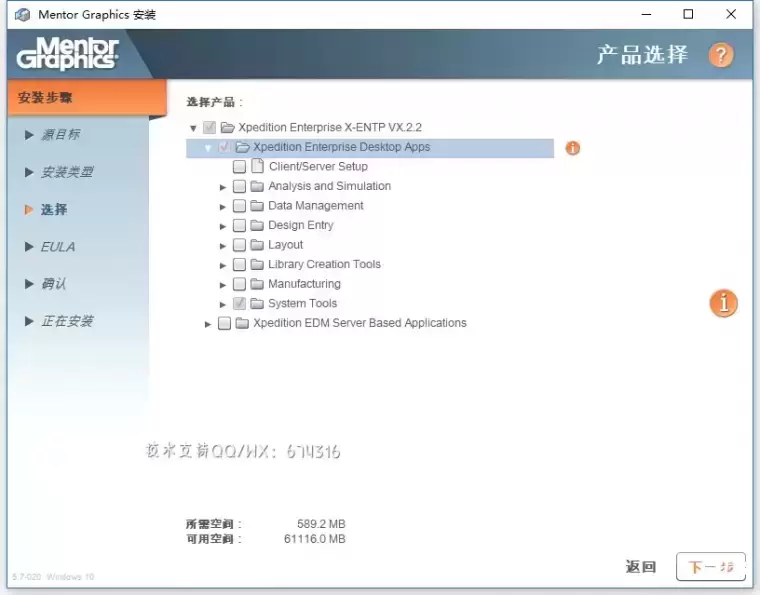Select the Library Creation Tools row text
The height and width of the screenshot is (595, 760).
click(324, 264)
